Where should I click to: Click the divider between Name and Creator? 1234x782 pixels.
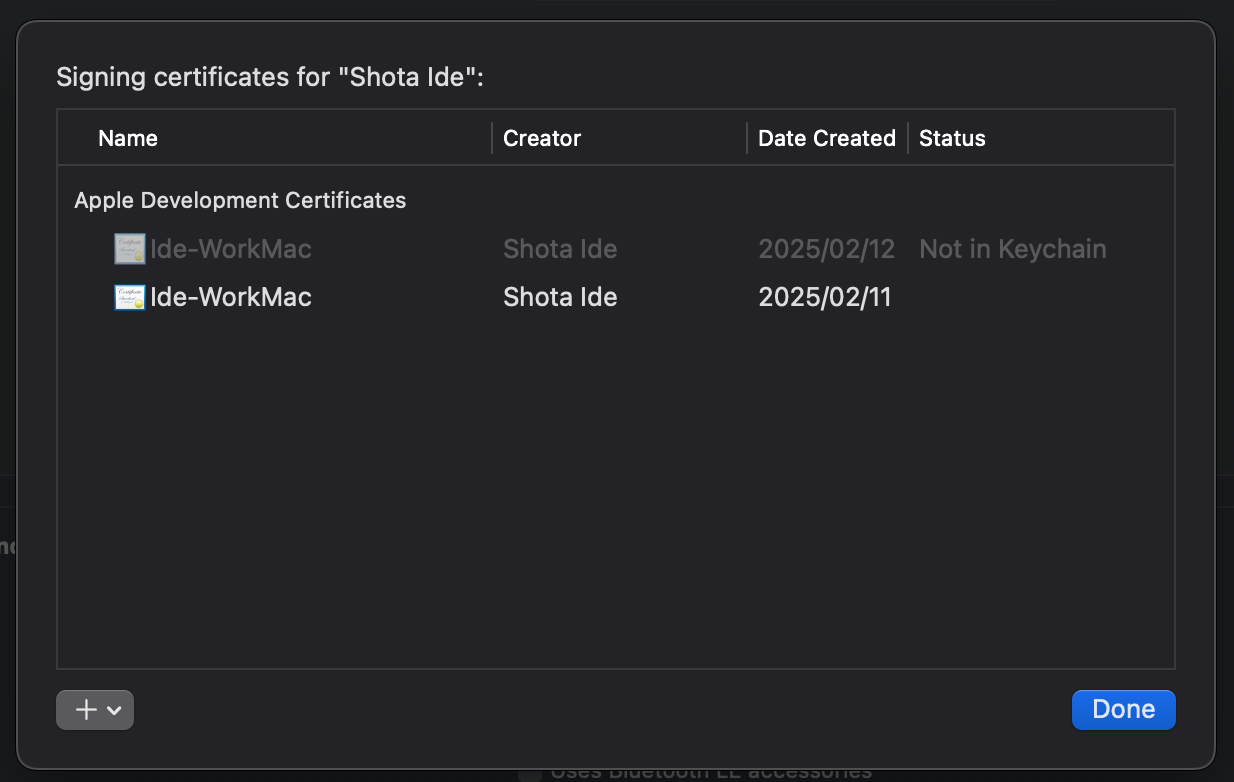click(492, 138)
